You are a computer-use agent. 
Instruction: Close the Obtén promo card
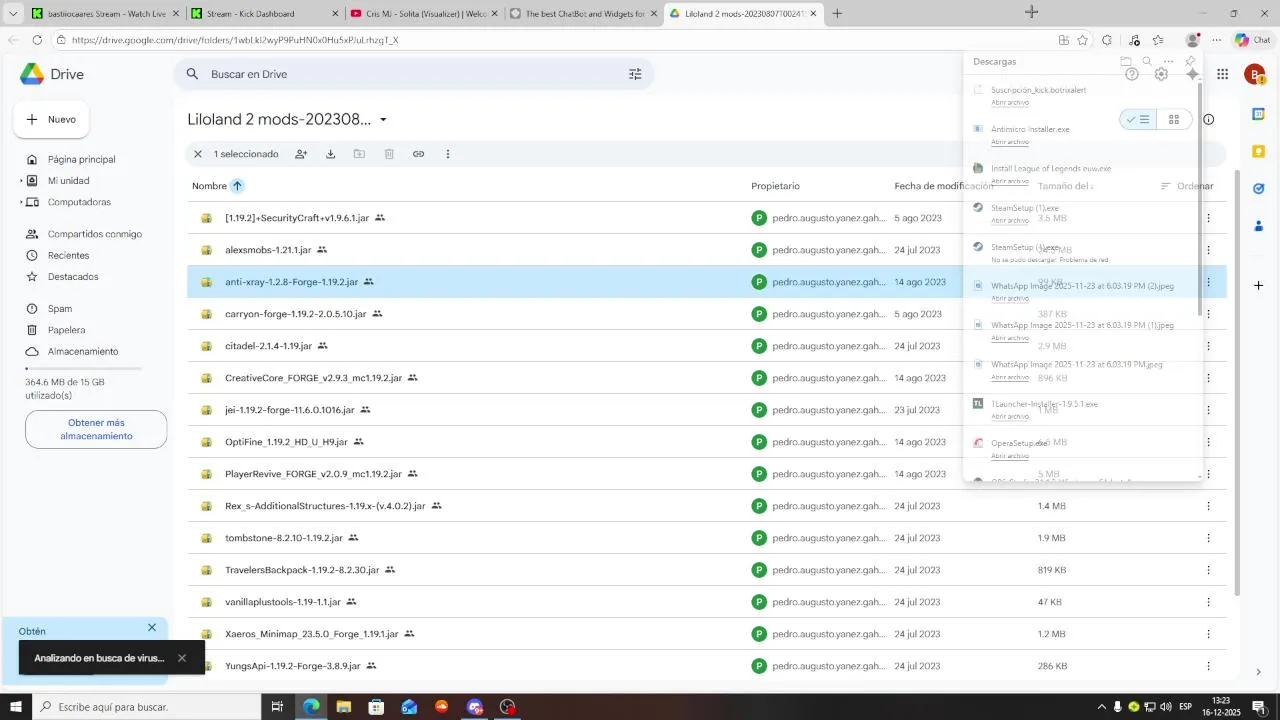(x=152, y=628)
